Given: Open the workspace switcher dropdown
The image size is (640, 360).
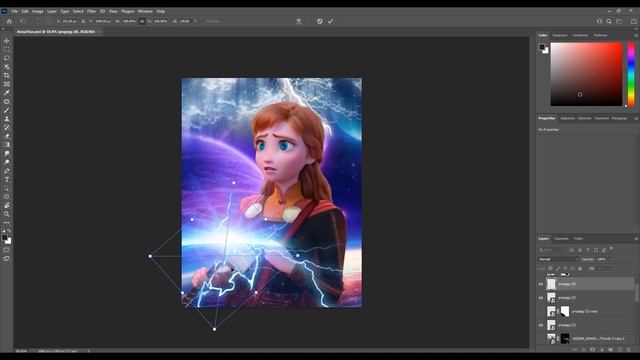Looking at the screenshot, I should pyautogui.click(x=620, y=21).
